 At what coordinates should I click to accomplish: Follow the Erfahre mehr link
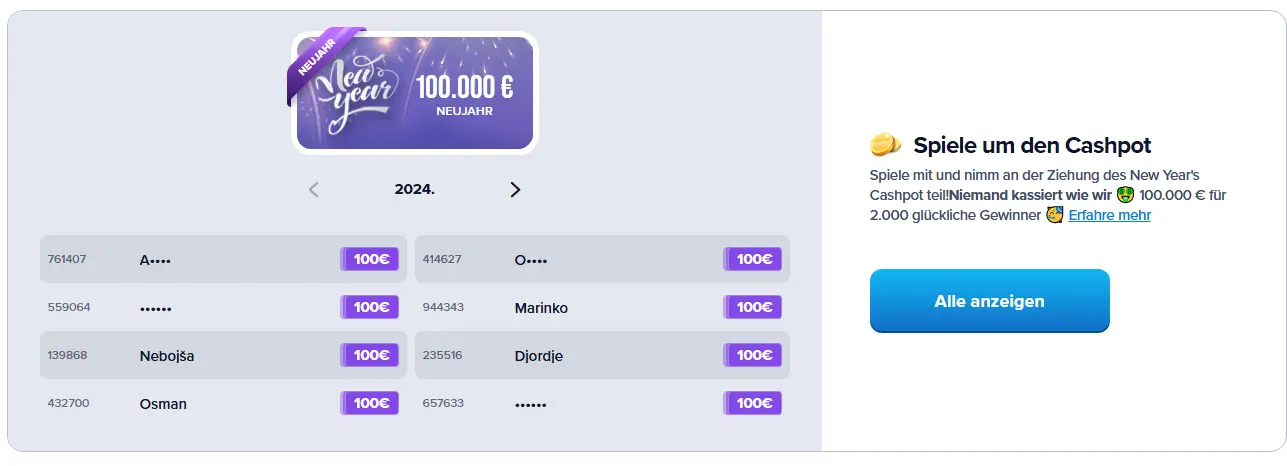coord(1109,215)
